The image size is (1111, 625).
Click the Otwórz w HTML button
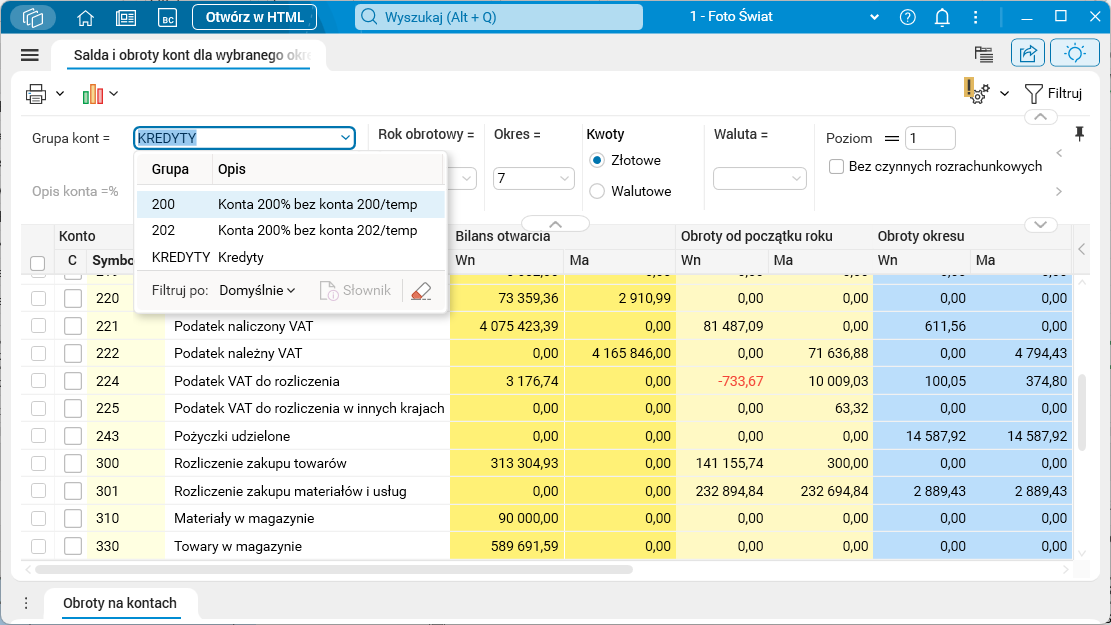click(x=255, y=17)
